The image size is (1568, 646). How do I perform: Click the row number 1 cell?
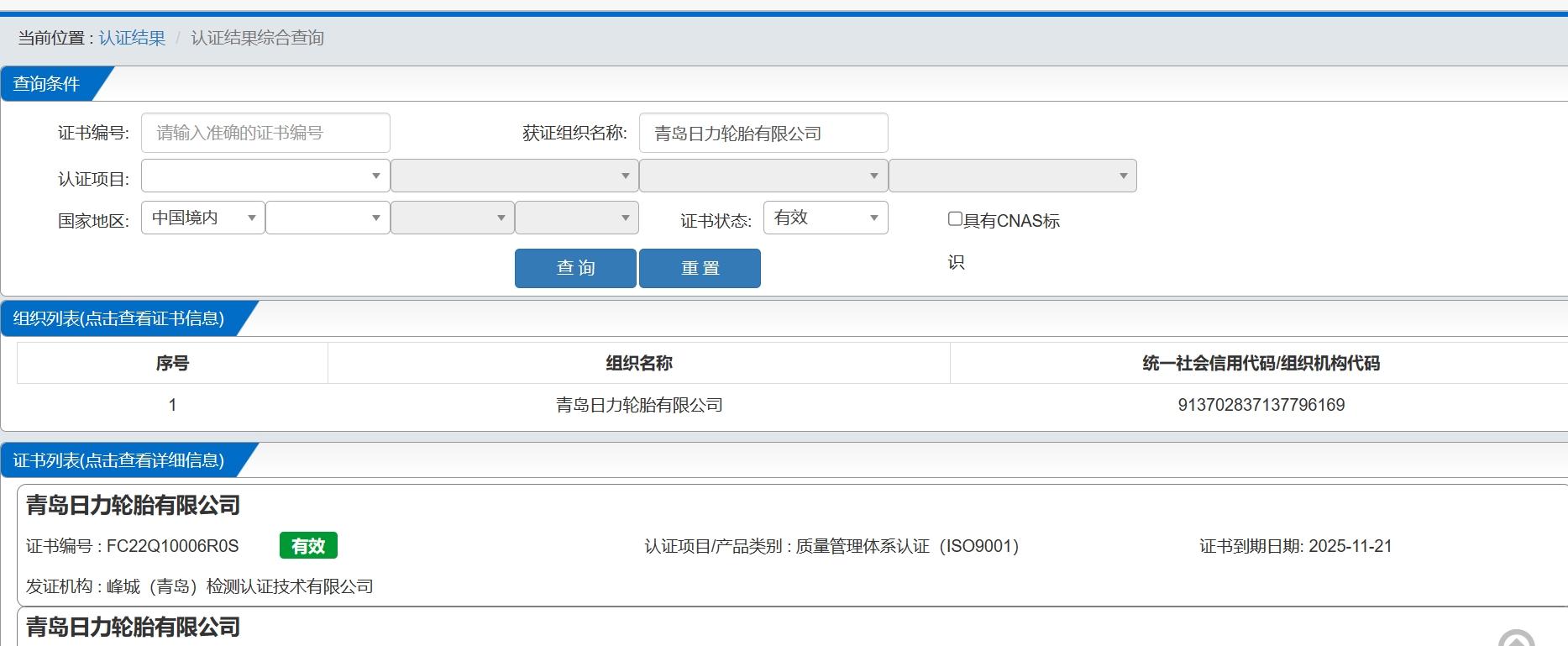click(x=172, y=405)
